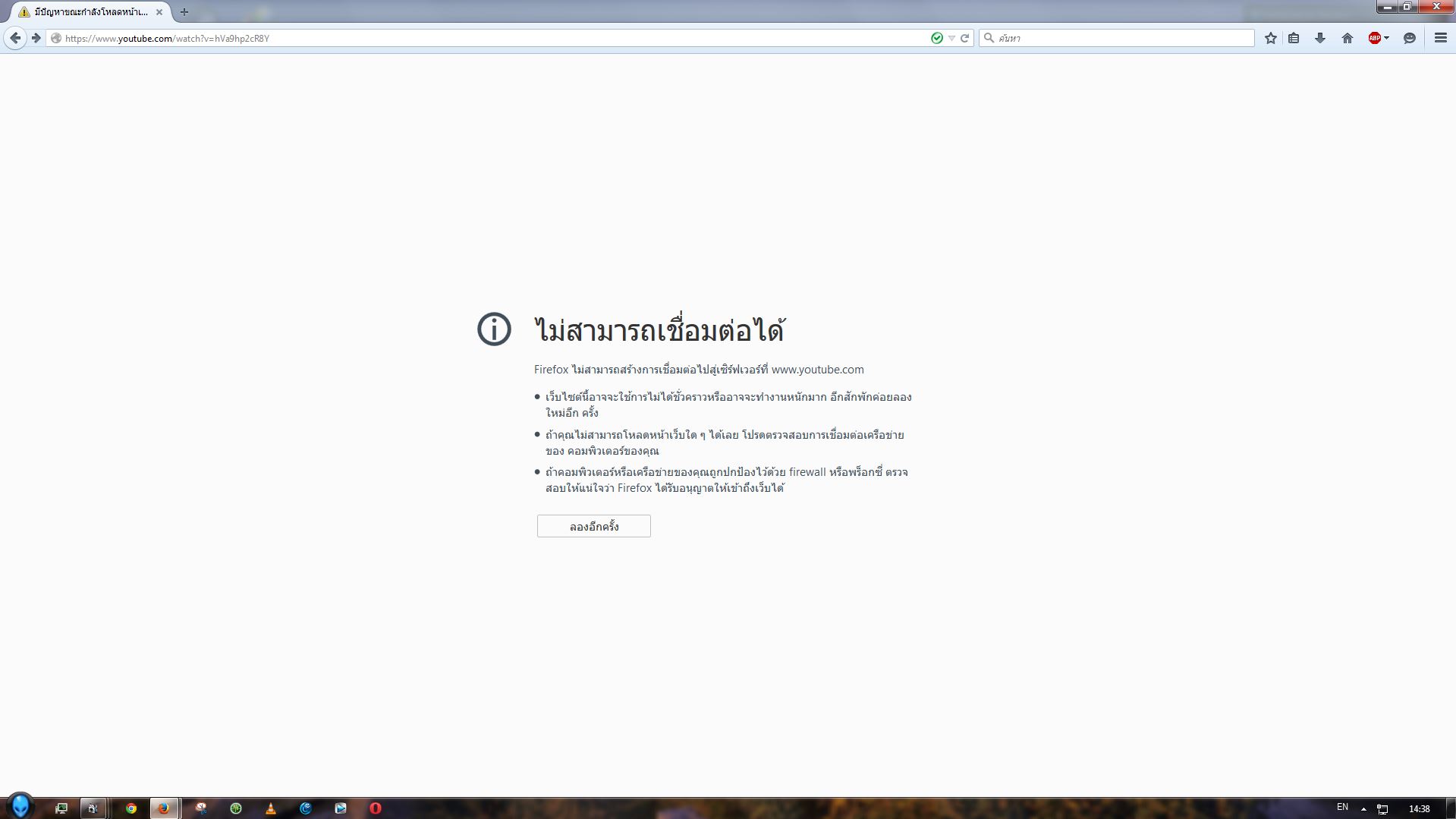Image resolution: width=1456 pixels, height=819 pixels.
Task: Go back with the Back arrow
Action: pyautogui.click(x=15, y=38)
